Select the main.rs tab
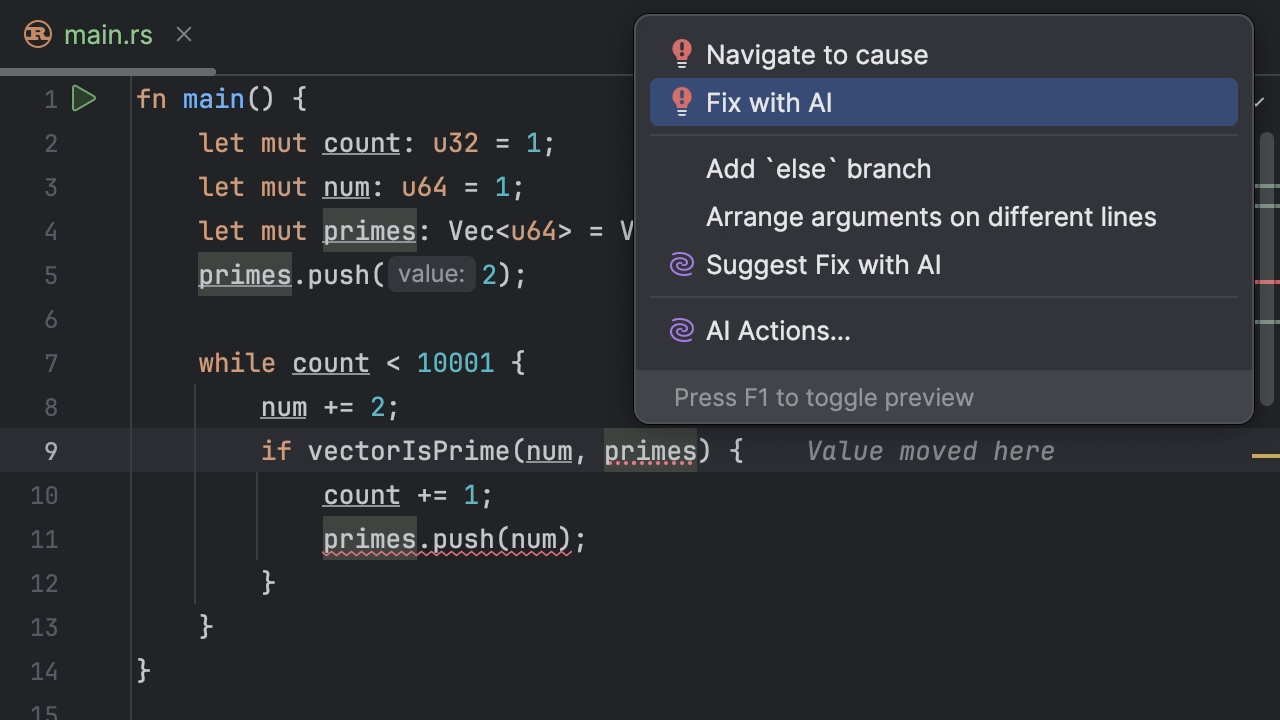 tap(108, 35)
